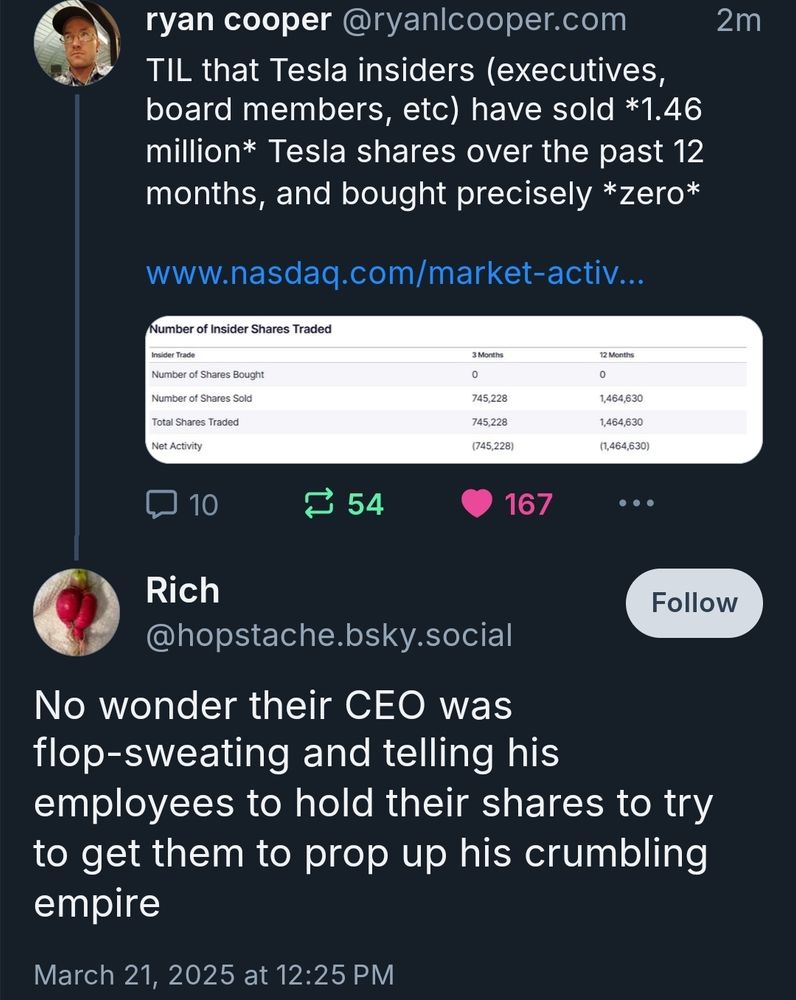
Task: Visit the @ryanlcooper.com handle
Action: (484, 20)
